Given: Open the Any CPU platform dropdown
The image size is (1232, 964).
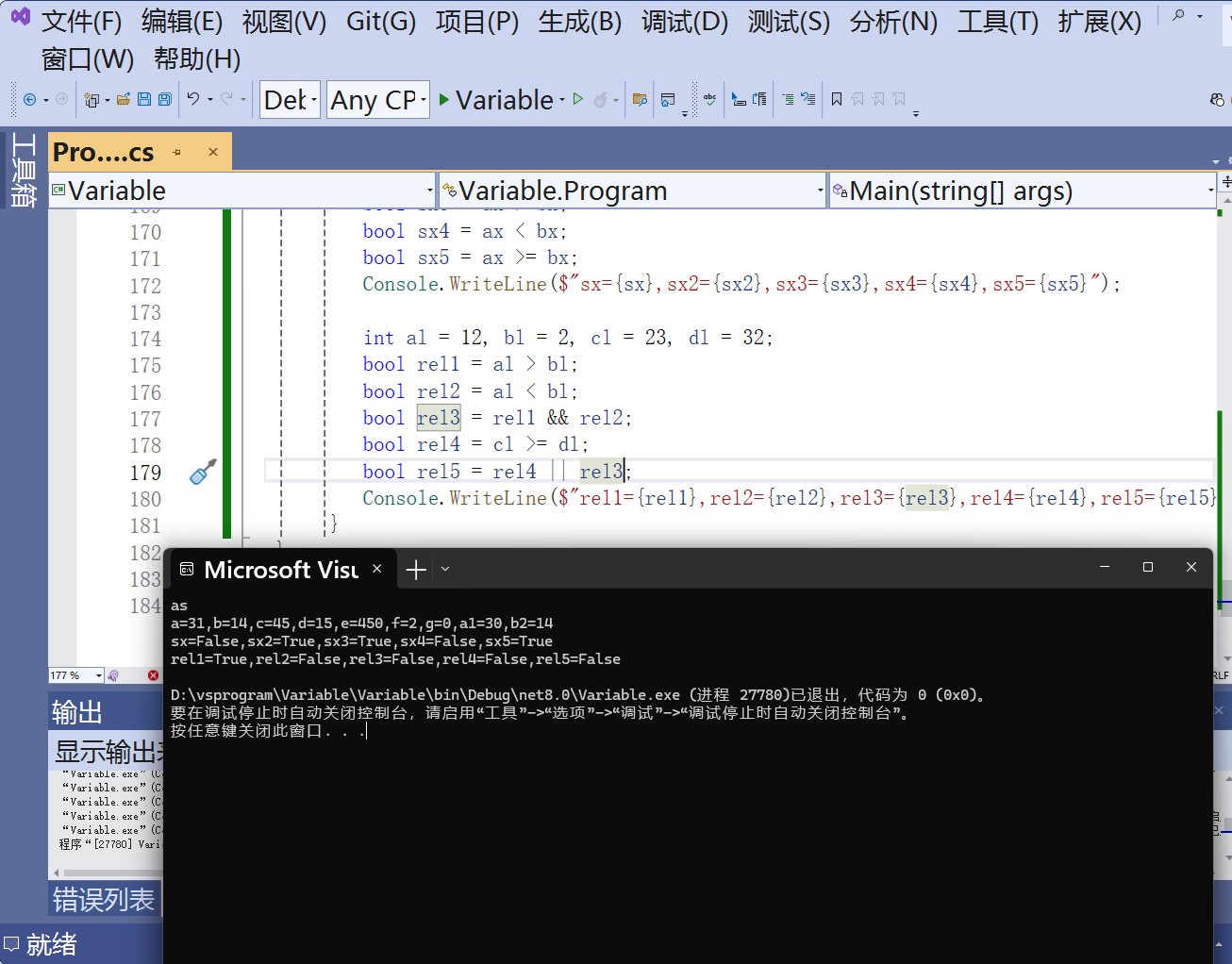Looking at the screenshot, I should click(x=377, y=100).
